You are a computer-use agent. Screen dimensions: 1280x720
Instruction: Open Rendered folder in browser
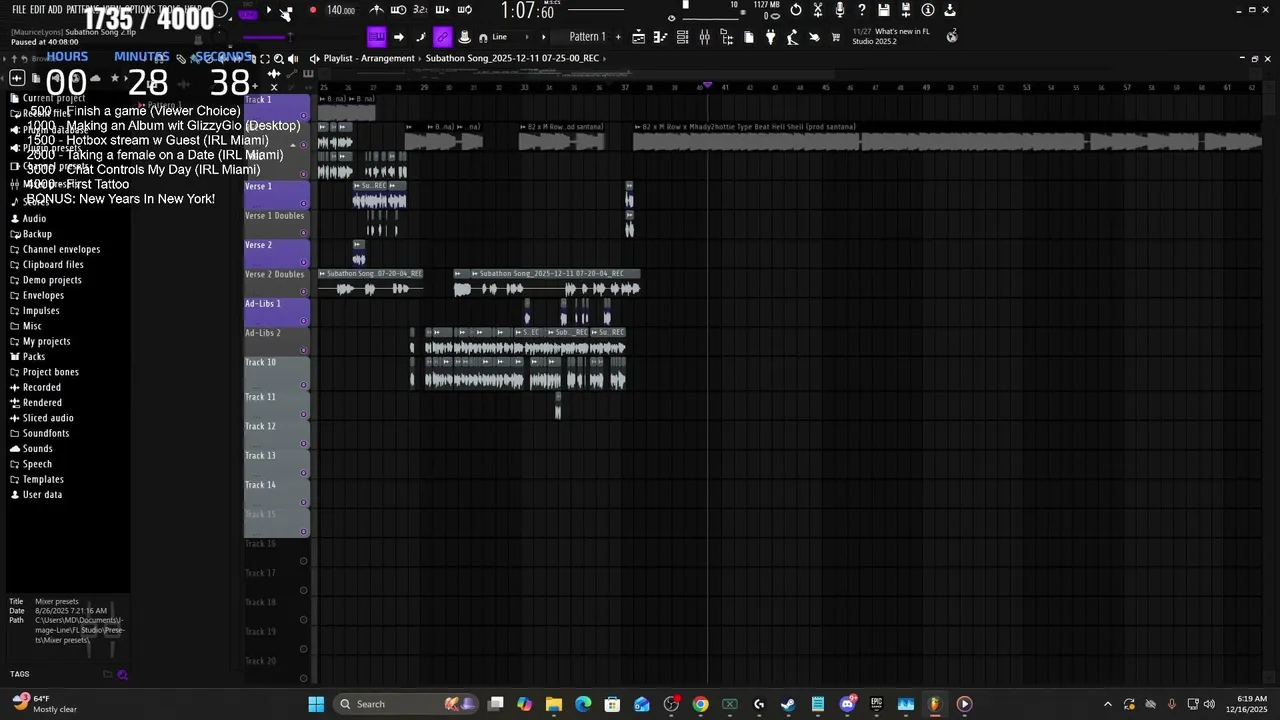pos(42,403)
